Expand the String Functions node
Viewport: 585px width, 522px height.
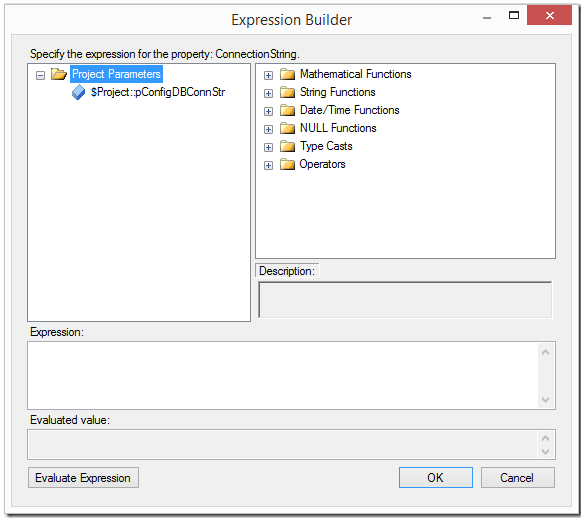pos(268,93)
